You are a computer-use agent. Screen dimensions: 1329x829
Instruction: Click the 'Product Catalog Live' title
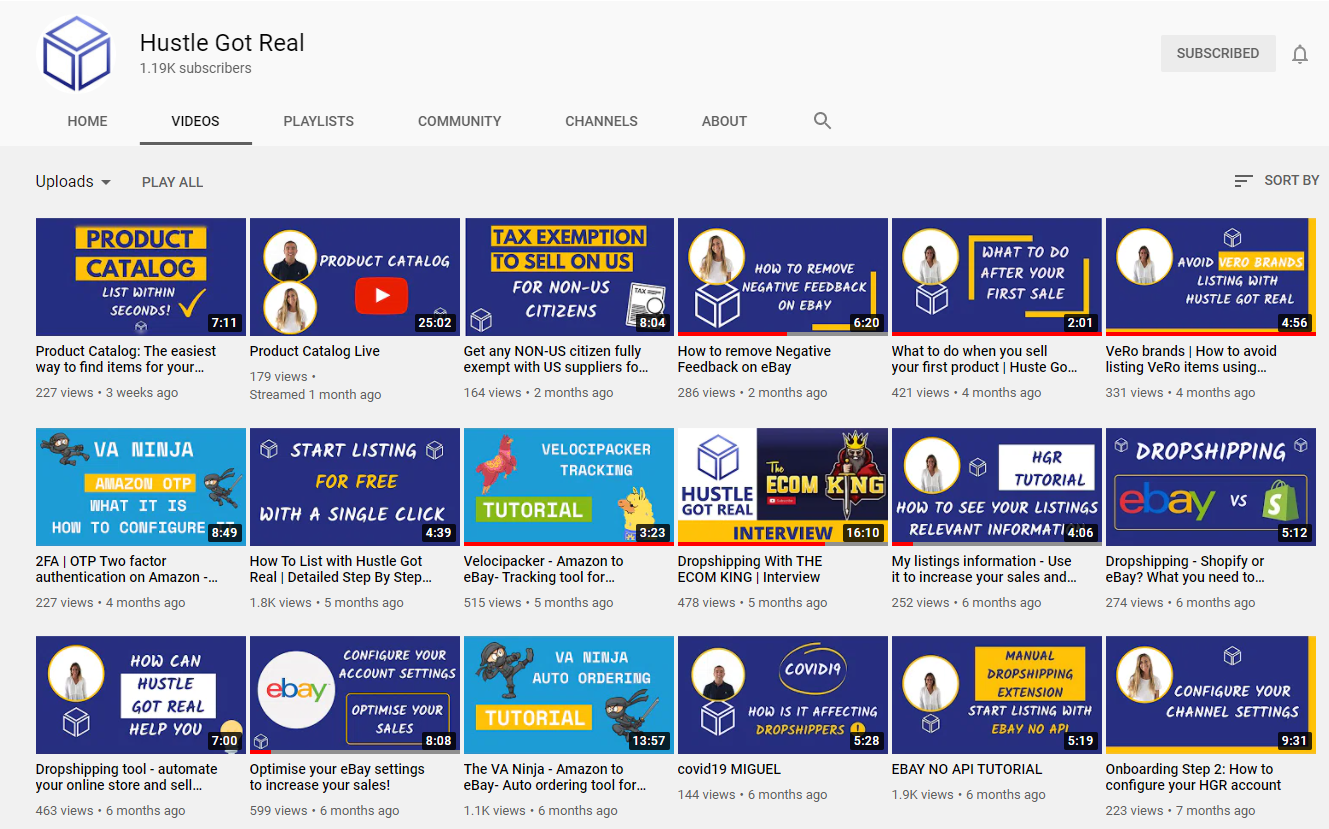(315, 351)
